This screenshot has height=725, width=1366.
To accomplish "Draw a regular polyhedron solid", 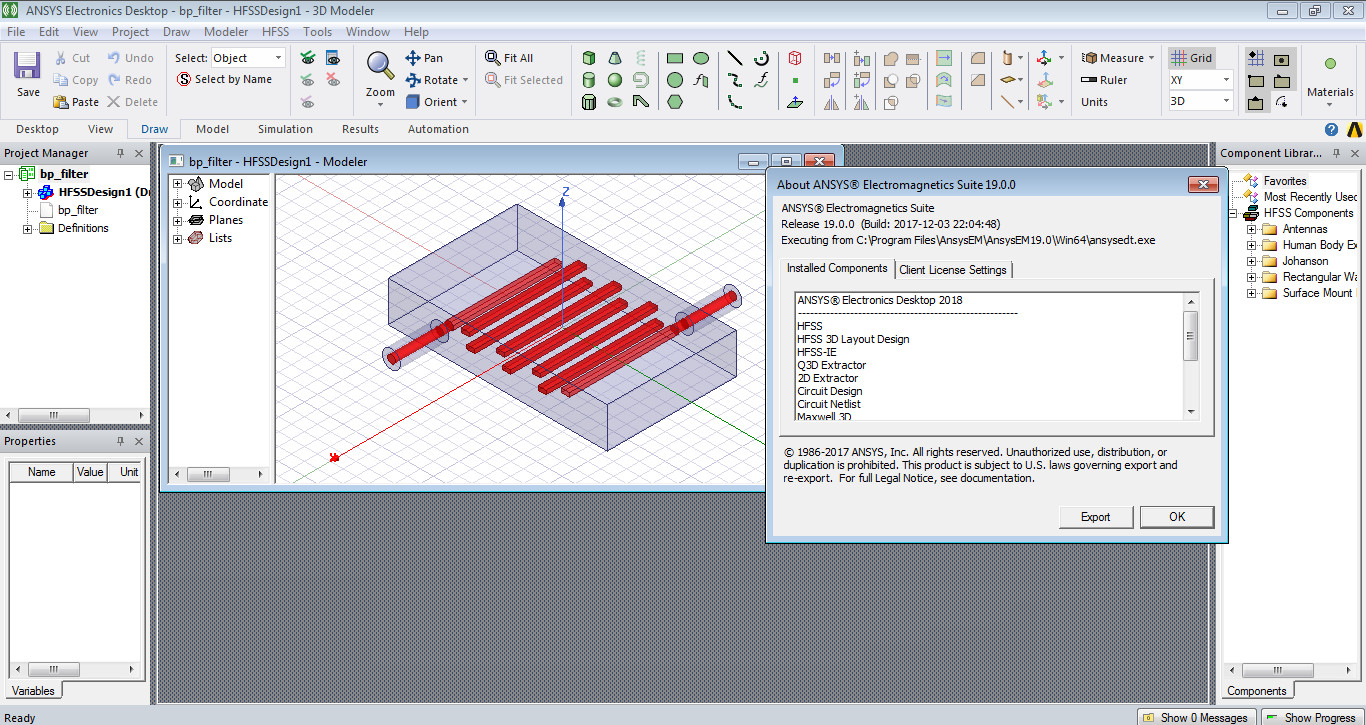I will (x=589, y=102).
